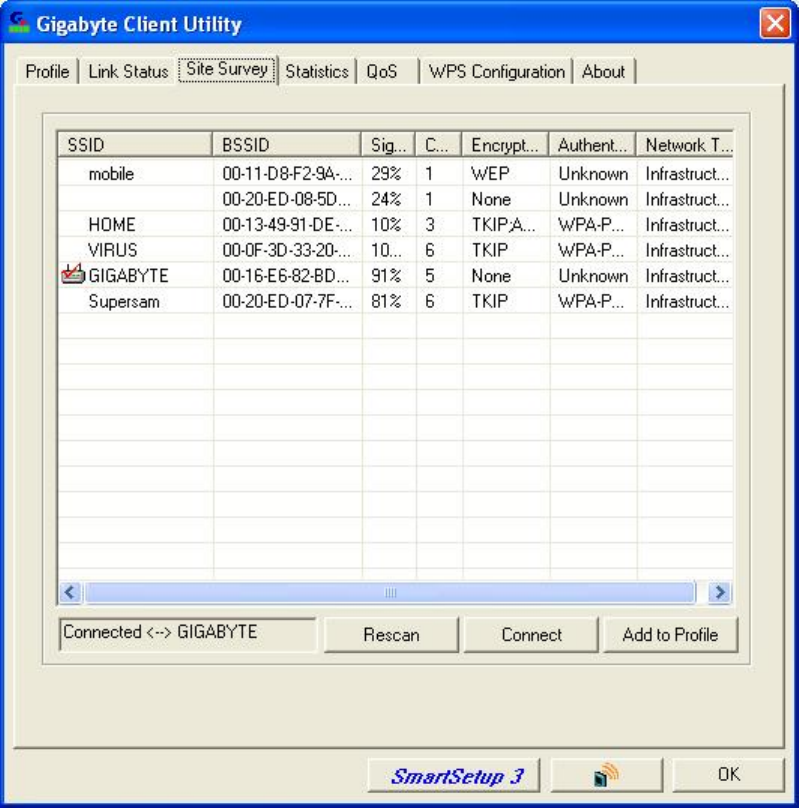Click the C... channel column header
Screen dimensions: 799x808
[438, 144]
